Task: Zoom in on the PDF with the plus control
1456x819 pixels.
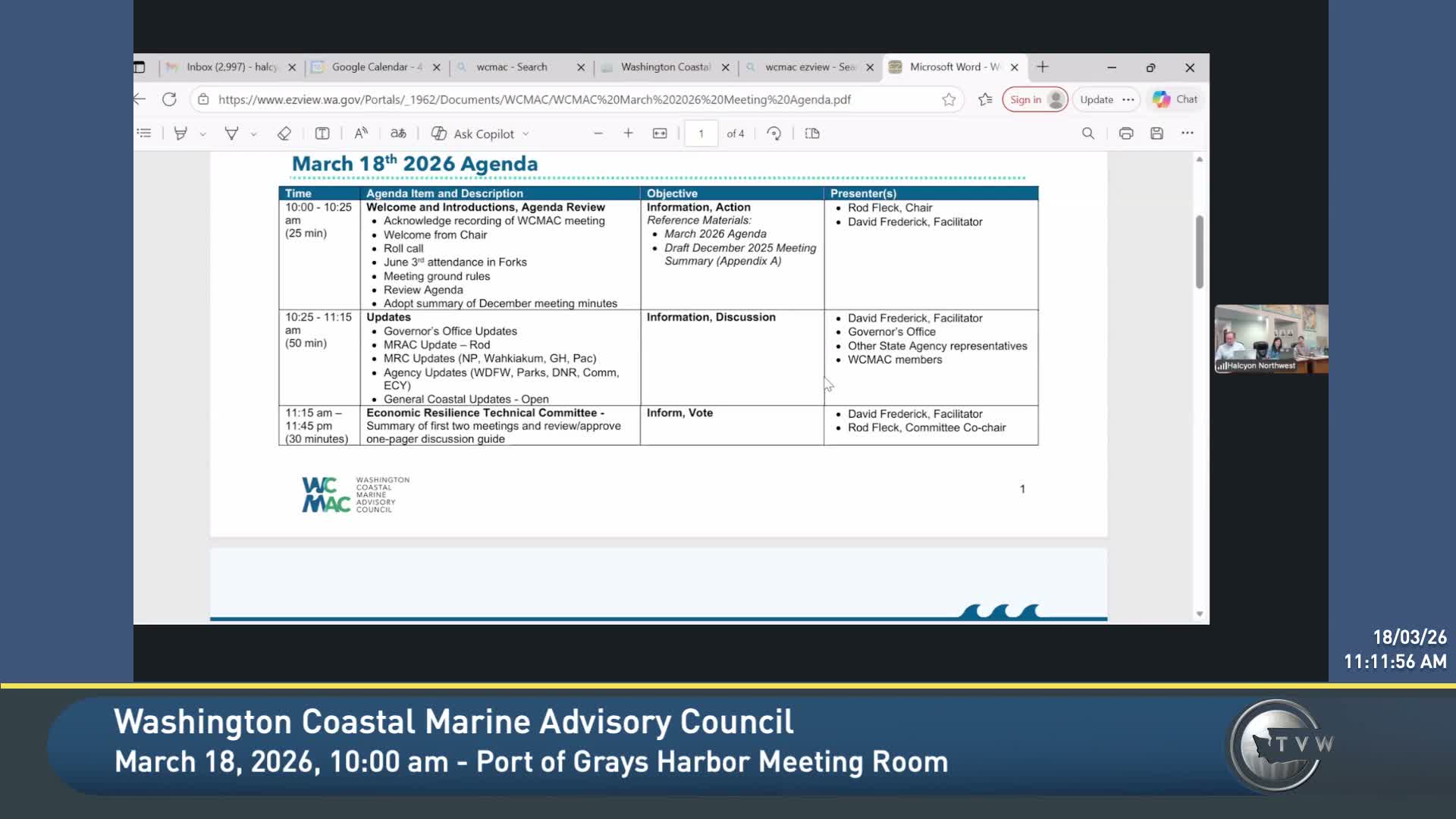Action: (629, 133)
